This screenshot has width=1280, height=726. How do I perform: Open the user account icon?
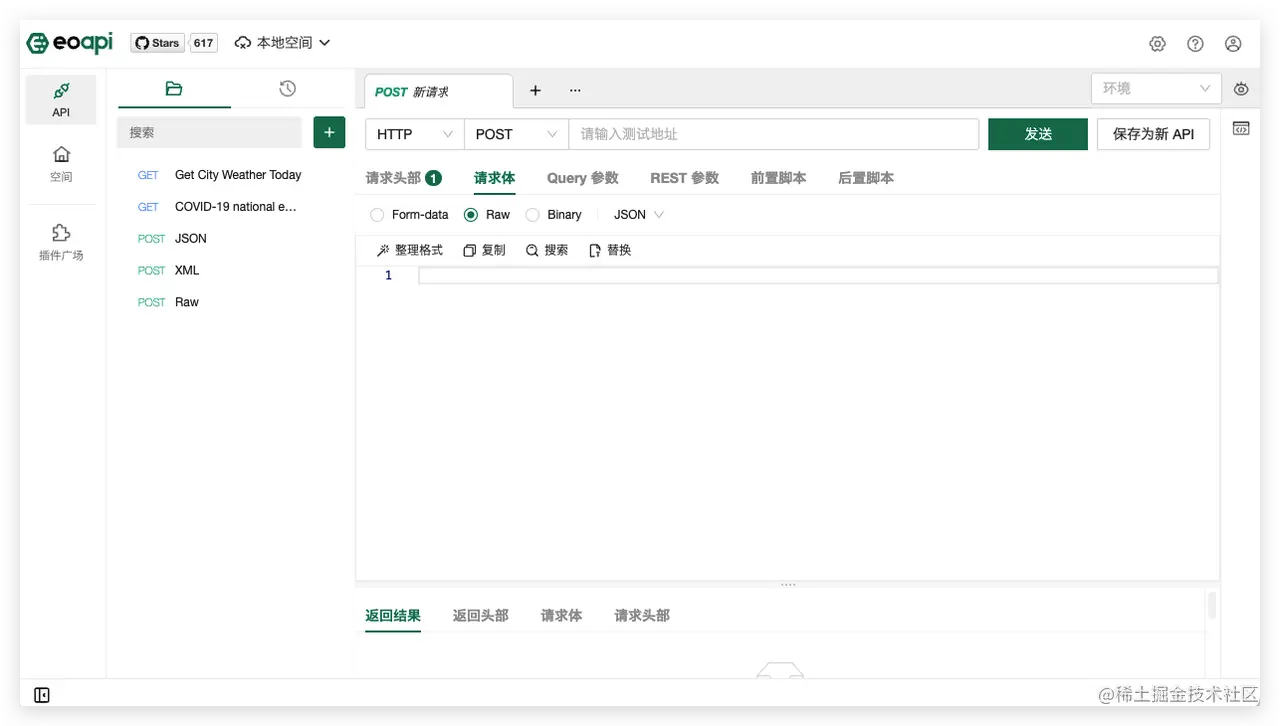click(x=1233, y=44)
